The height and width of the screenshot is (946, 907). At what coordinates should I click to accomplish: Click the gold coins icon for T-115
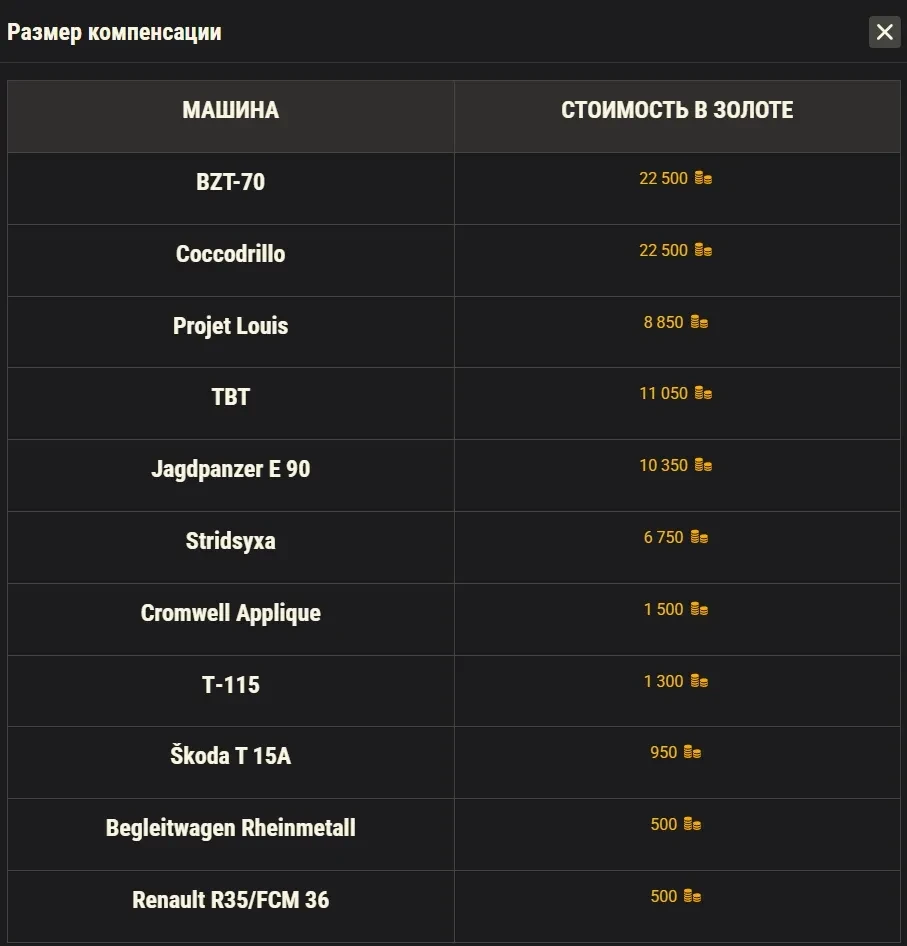(x=699, y=681)
